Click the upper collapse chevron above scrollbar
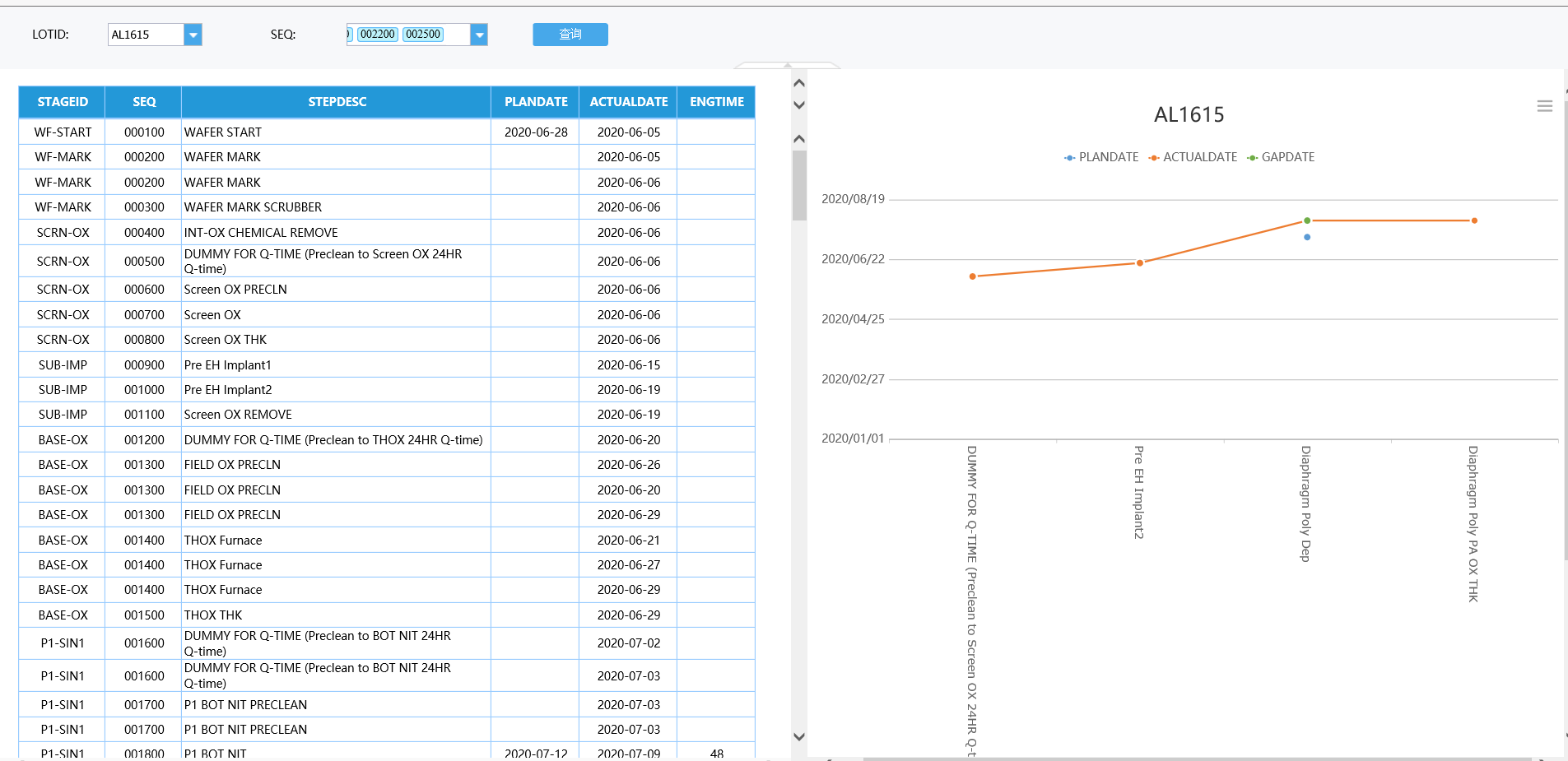This screenshot has width=1568, height=761. 798,83
